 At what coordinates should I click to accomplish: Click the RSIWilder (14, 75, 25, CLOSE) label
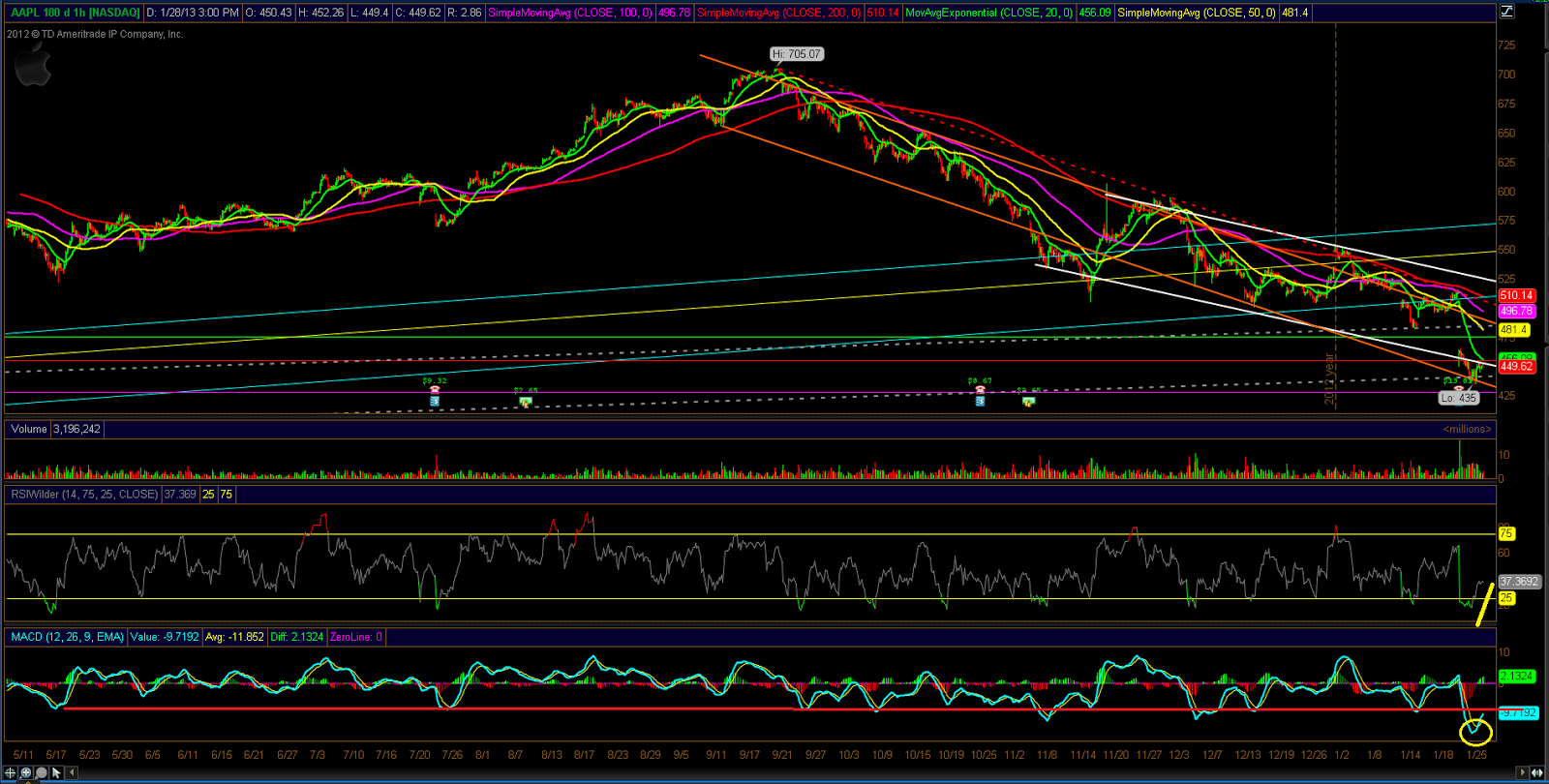(84, 494)
